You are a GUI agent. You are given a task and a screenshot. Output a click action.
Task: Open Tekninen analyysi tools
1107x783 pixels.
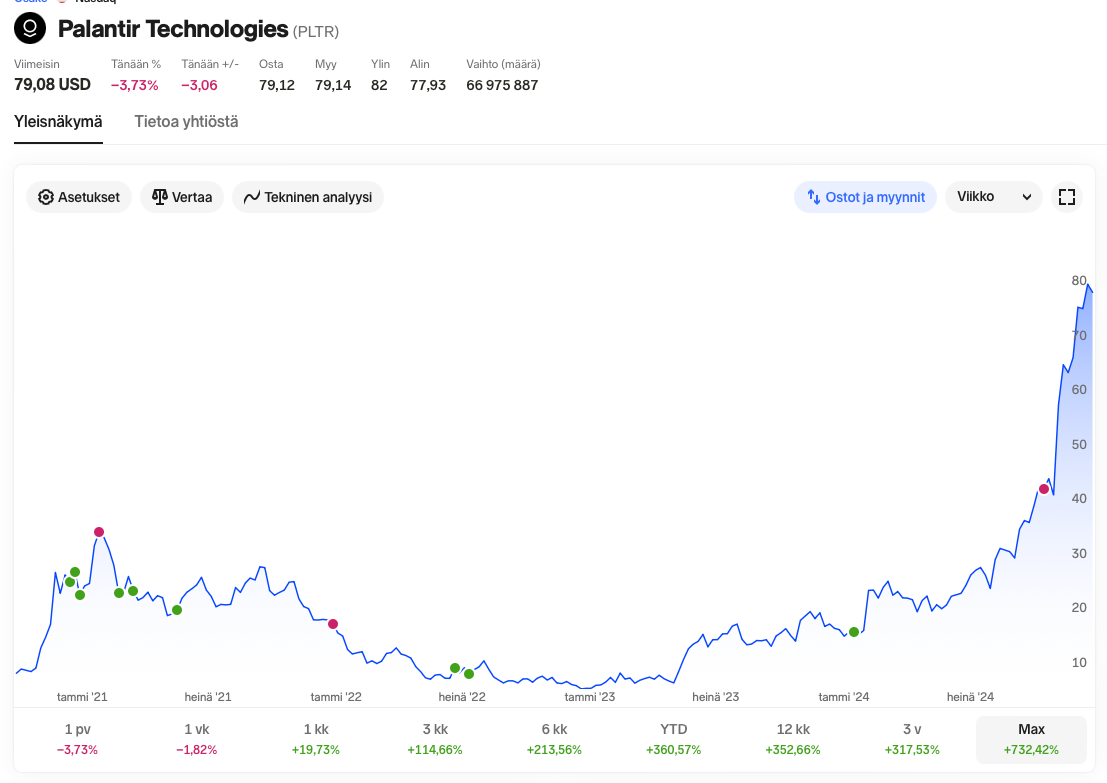point(308,197)
